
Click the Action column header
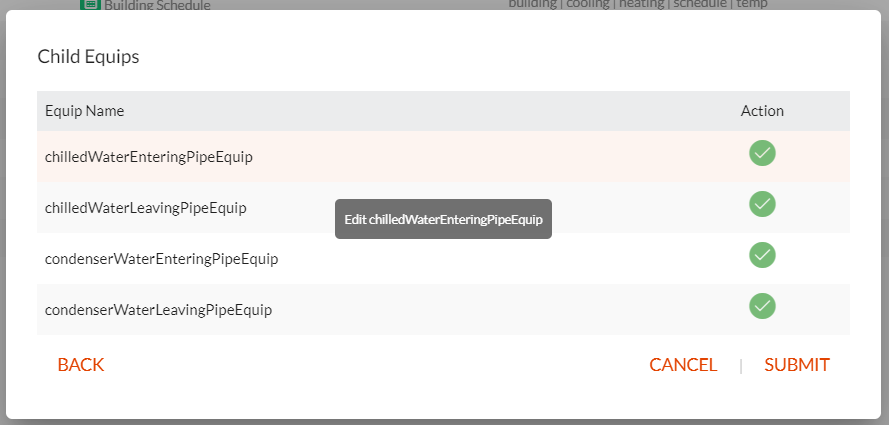coord(762,111)
